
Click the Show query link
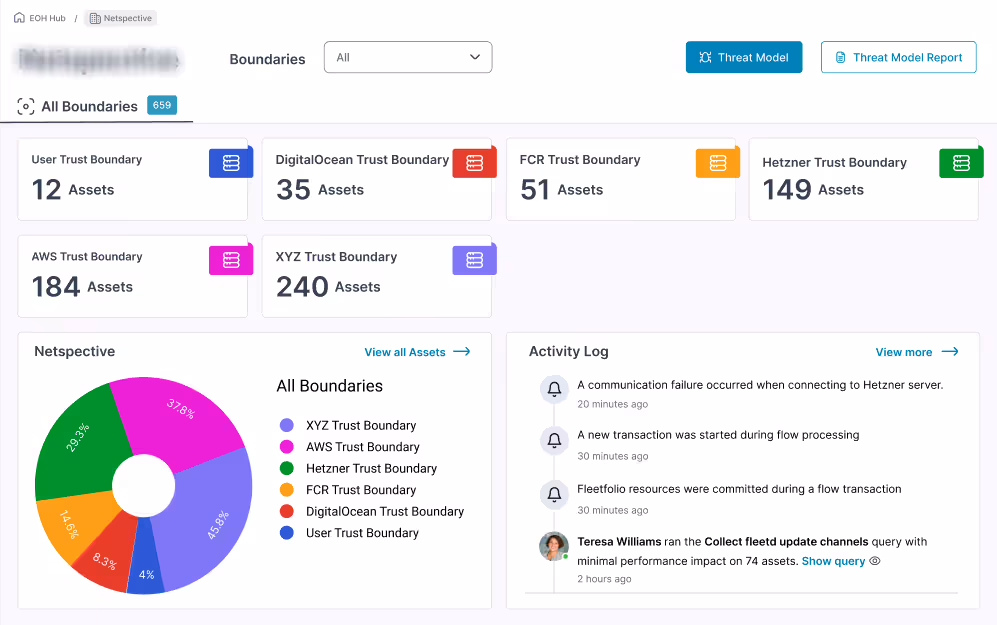[x=833, y=561]
